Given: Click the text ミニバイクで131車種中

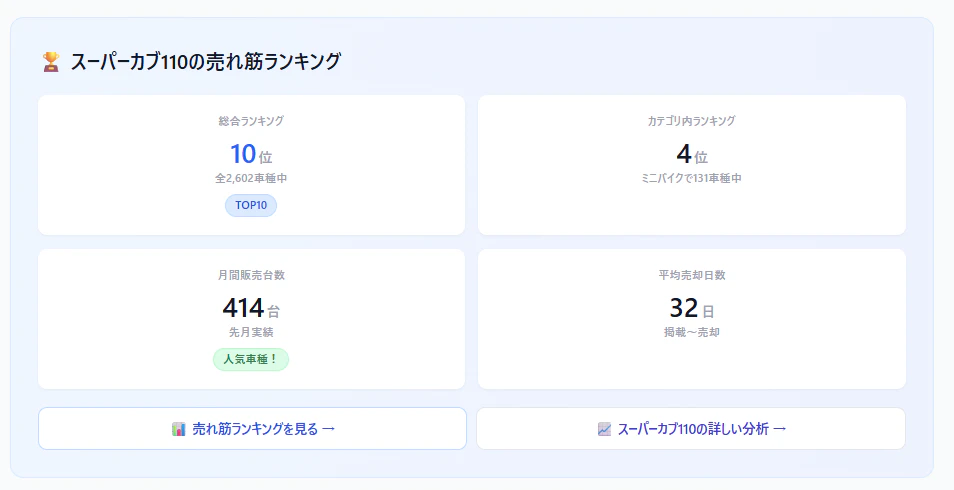Looking at the screenshot, I should pyautogui.click(x=691, y=178).
